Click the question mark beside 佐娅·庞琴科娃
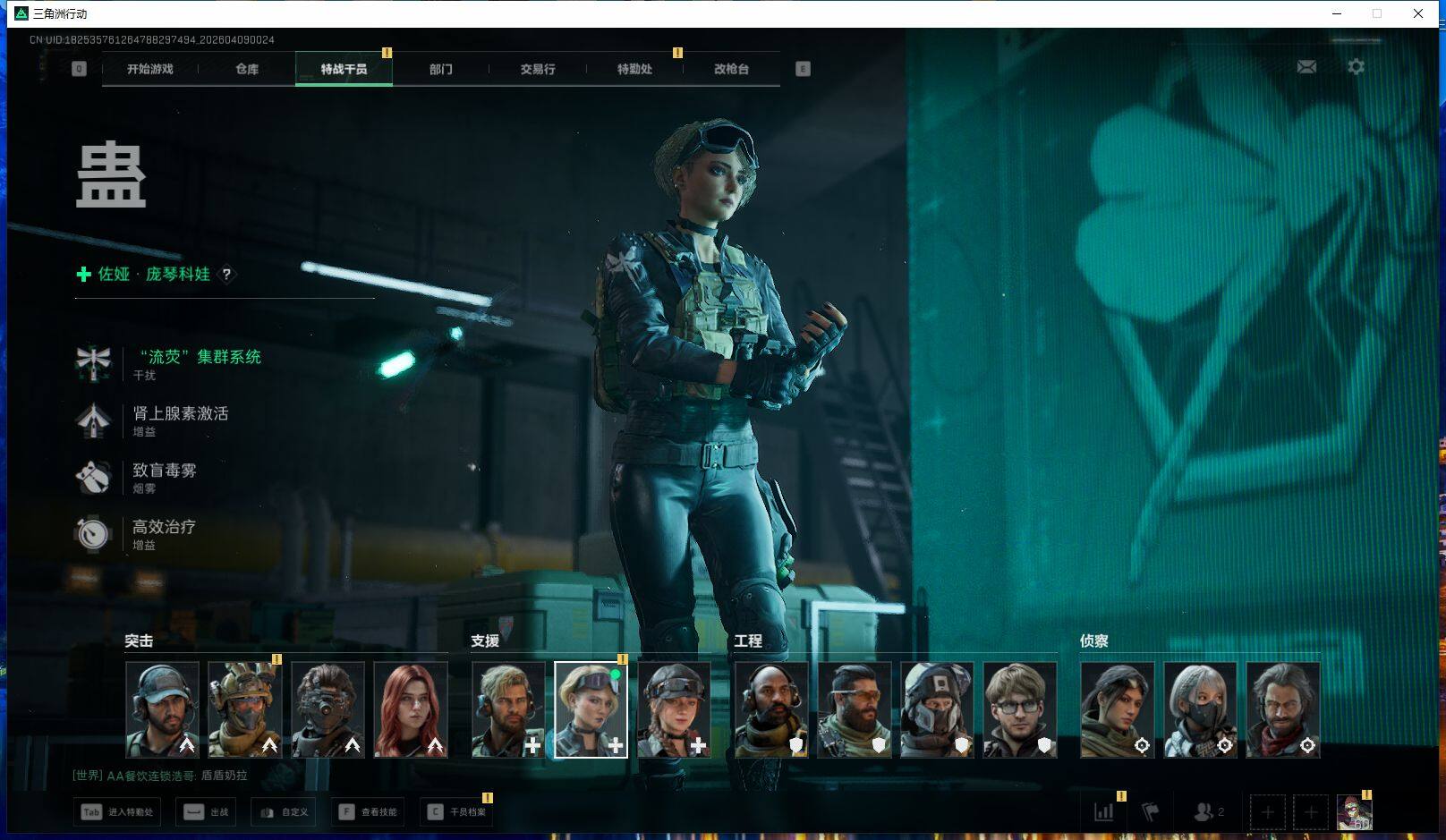This screenshot has width=1446, height=840. [227, 275]
